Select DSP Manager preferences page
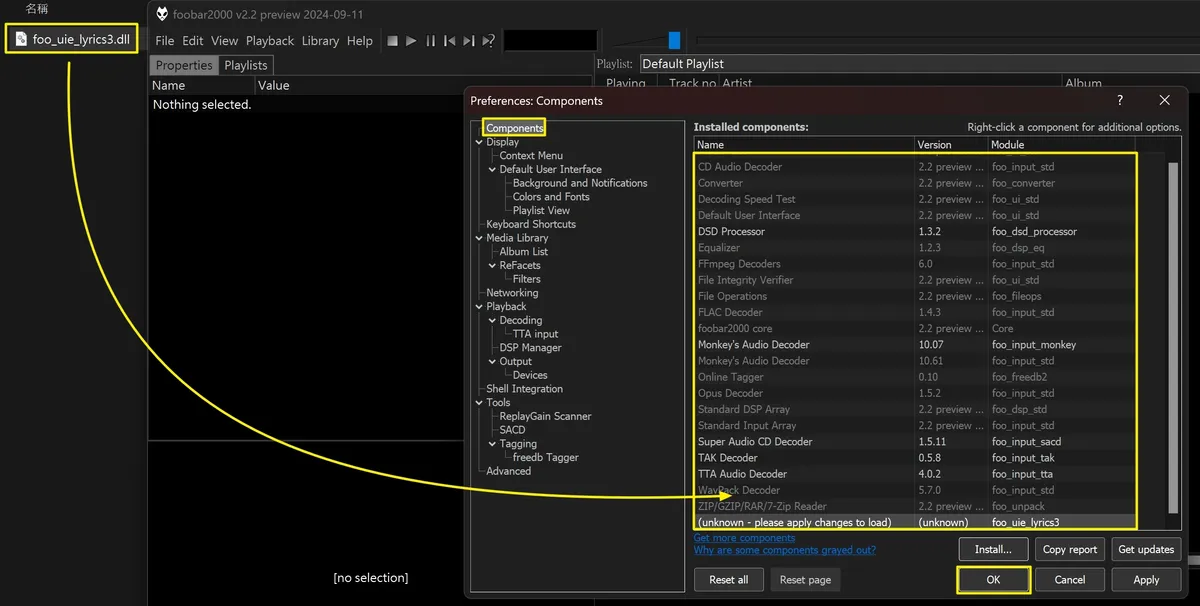Screen dimensions: 1200x606 pos(531,348)
